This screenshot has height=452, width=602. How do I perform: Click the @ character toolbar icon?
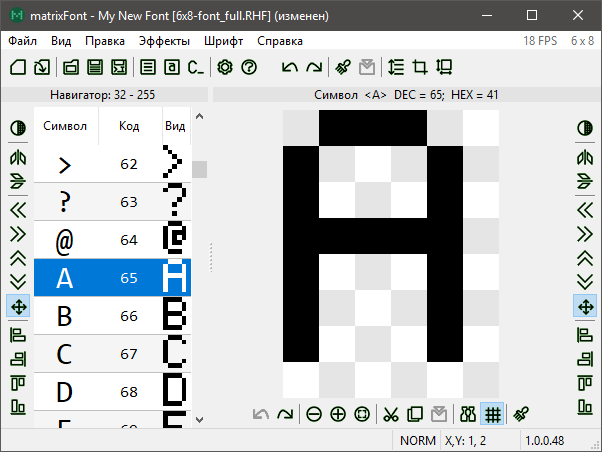[172, 67]
